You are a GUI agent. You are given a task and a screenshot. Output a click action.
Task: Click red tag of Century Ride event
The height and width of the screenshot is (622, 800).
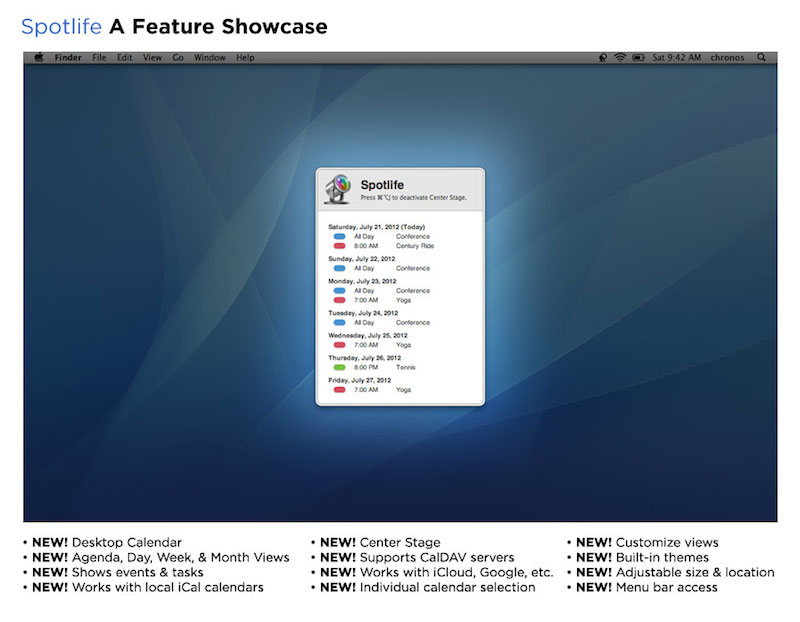click(339, 245)
